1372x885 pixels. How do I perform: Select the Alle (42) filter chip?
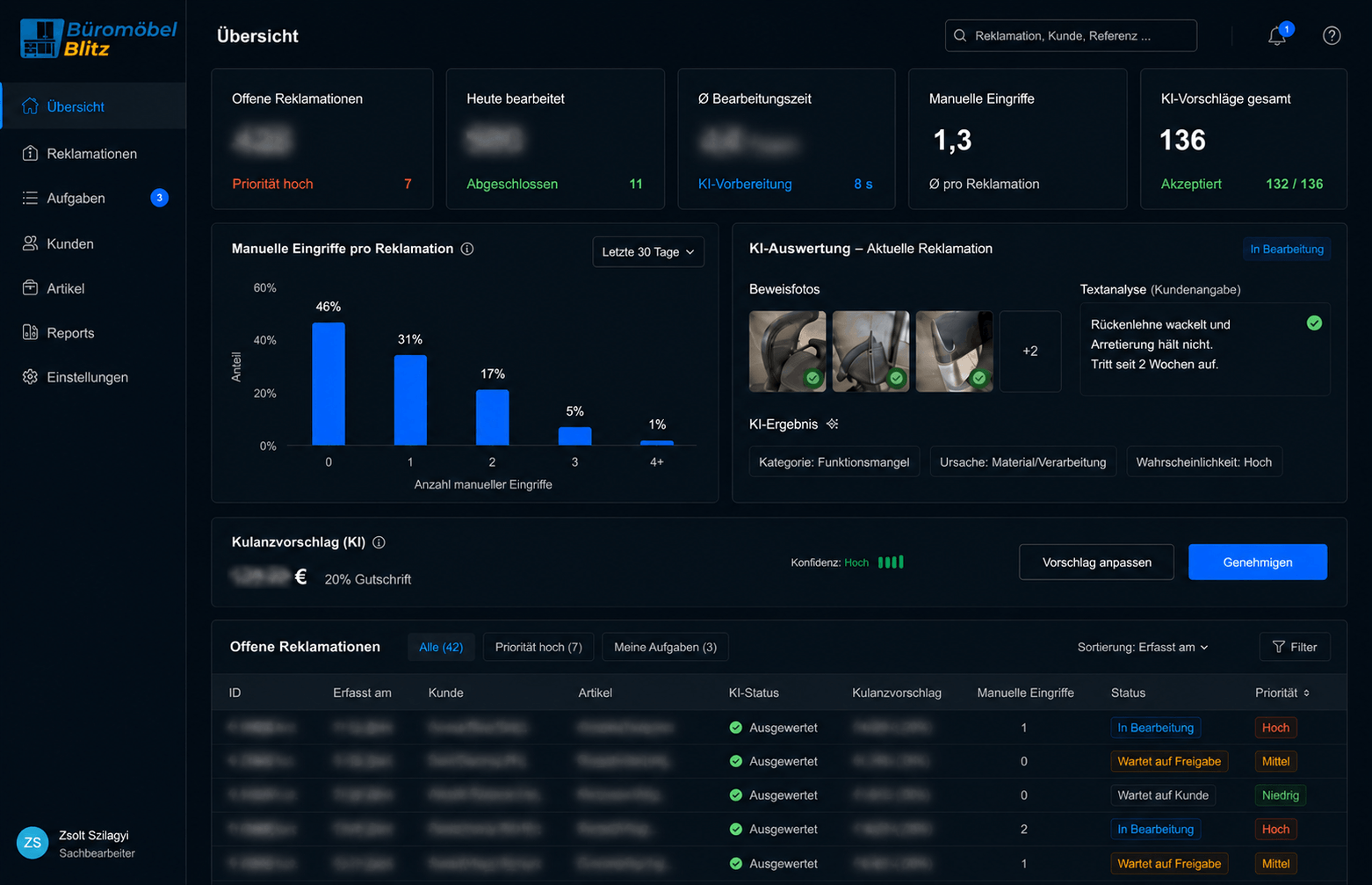click(441, 647)
